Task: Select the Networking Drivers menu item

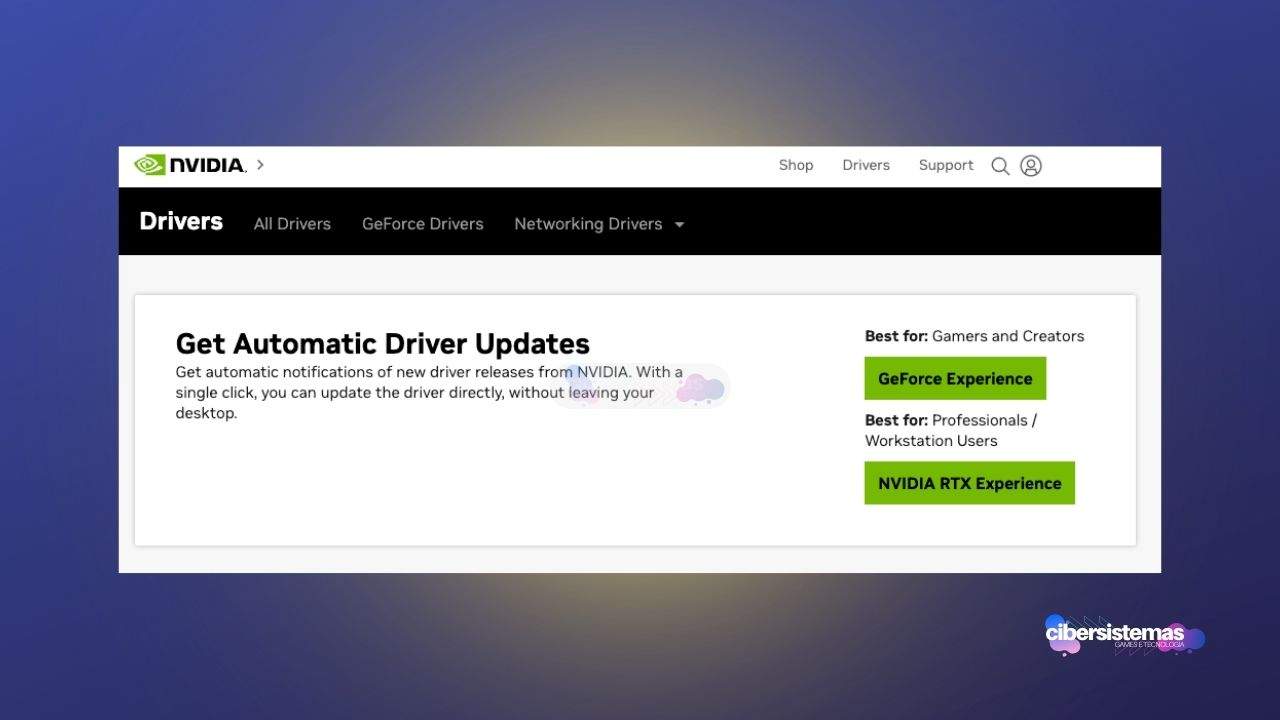Action: pyautogui.click(x=588, y=224)
